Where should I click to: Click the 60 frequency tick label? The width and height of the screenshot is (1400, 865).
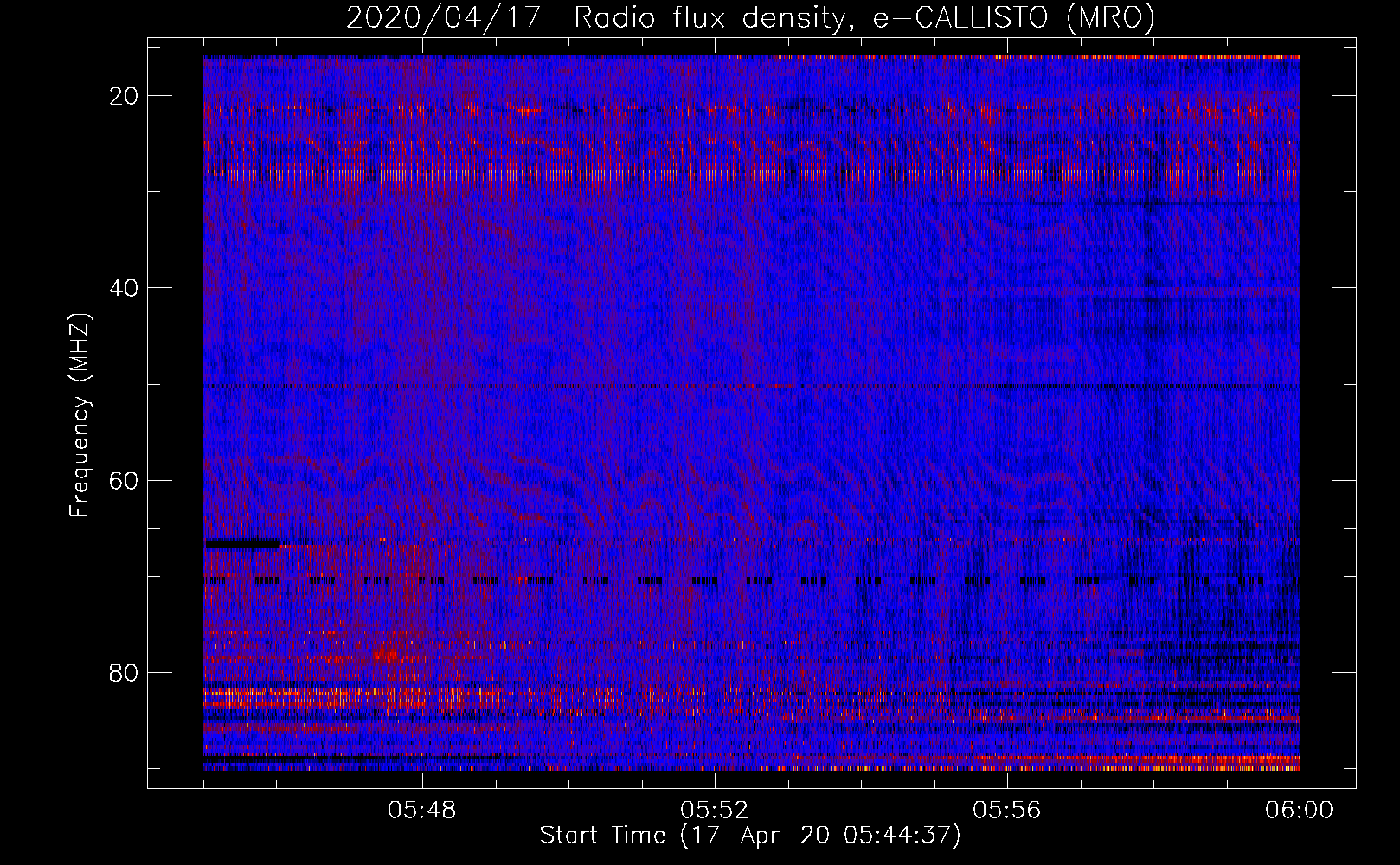pyautogui.click(x=125, y=480)
